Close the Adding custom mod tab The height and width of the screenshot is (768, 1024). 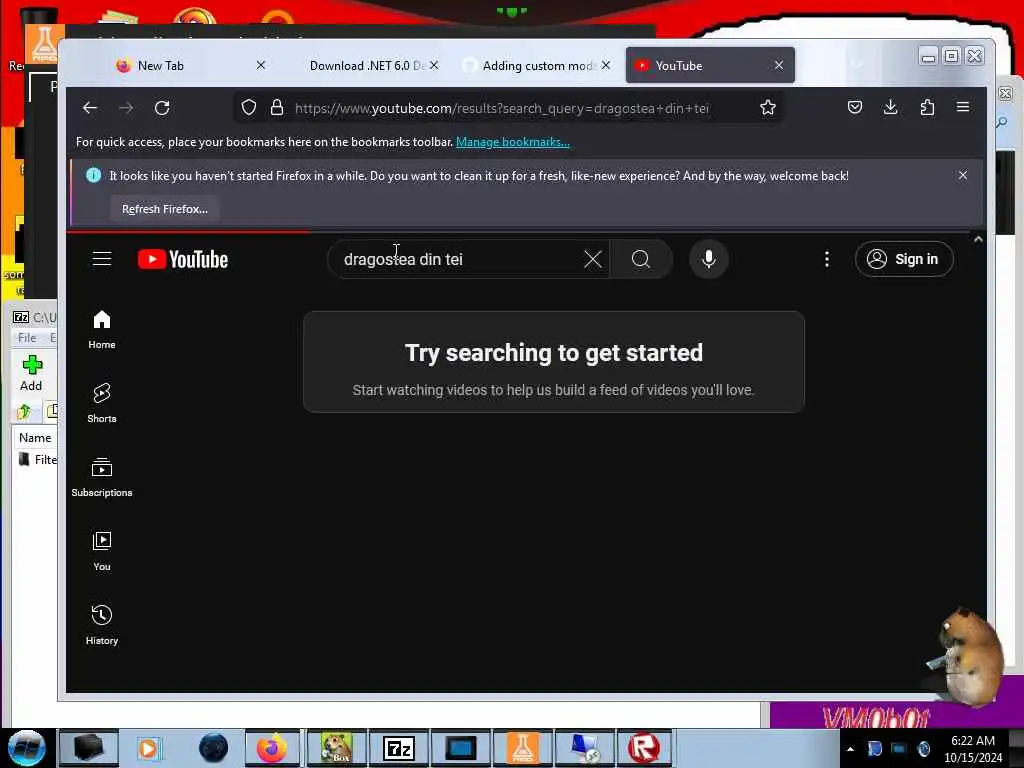[606, 65]
